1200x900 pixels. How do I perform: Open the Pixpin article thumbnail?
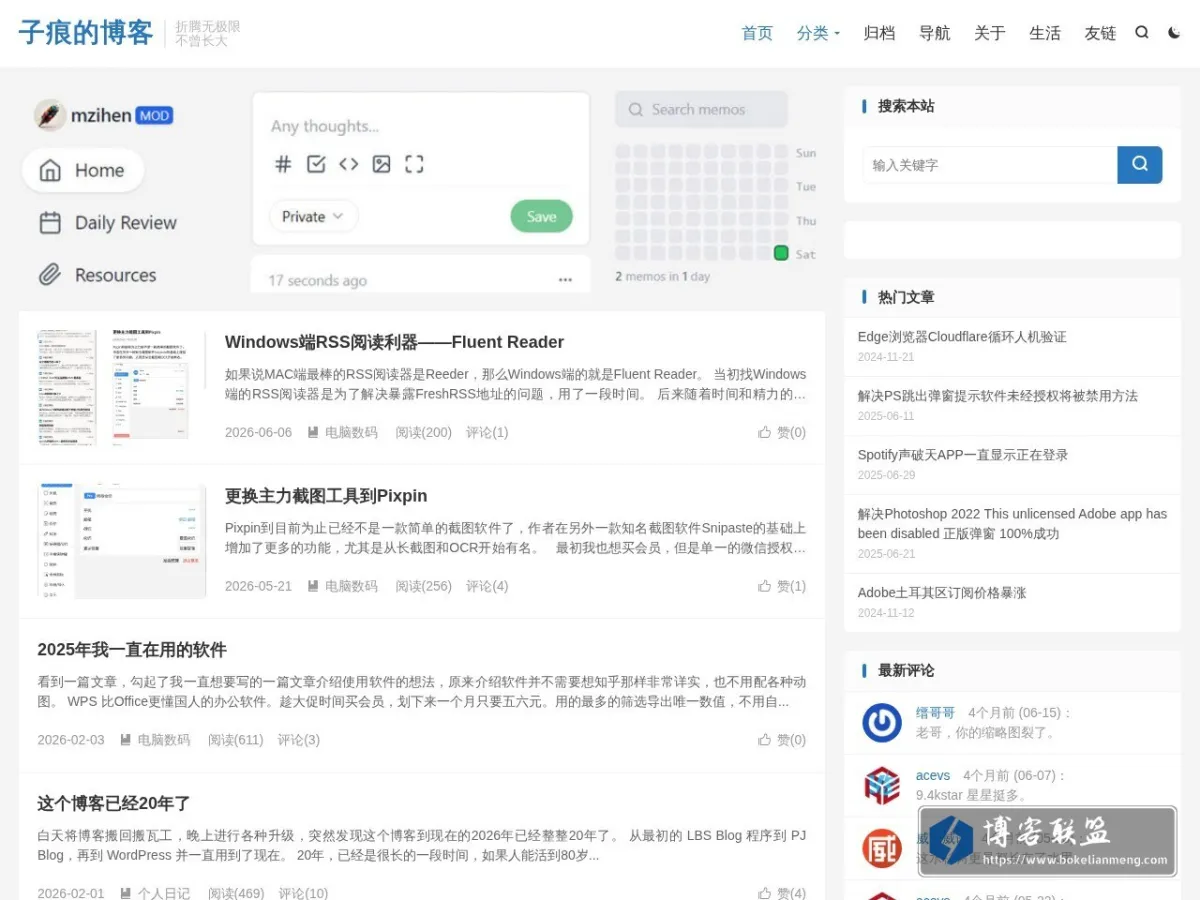121,541
